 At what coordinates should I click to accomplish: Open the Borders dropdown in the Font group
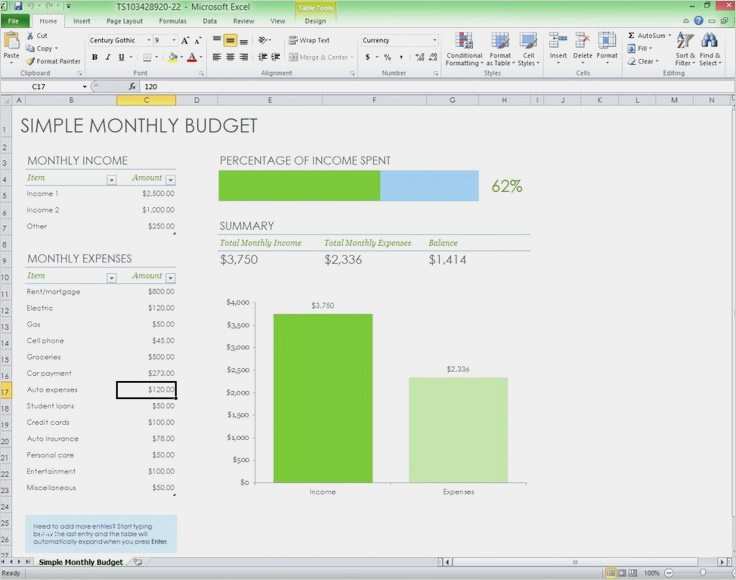tap(156, 57)
